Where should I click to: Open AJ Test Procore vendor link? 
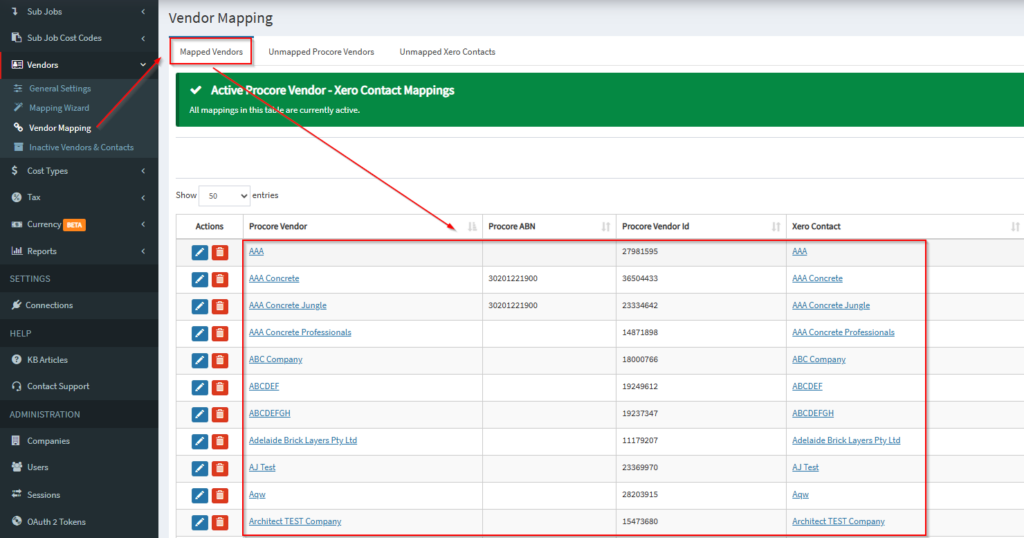pos(262,467)
